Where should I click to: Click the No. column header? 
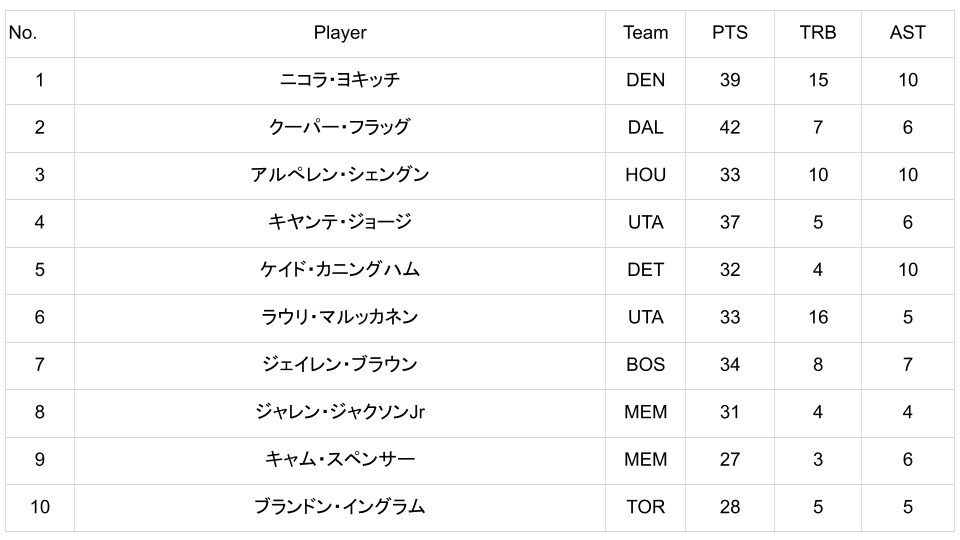click(x=22, y=33)
